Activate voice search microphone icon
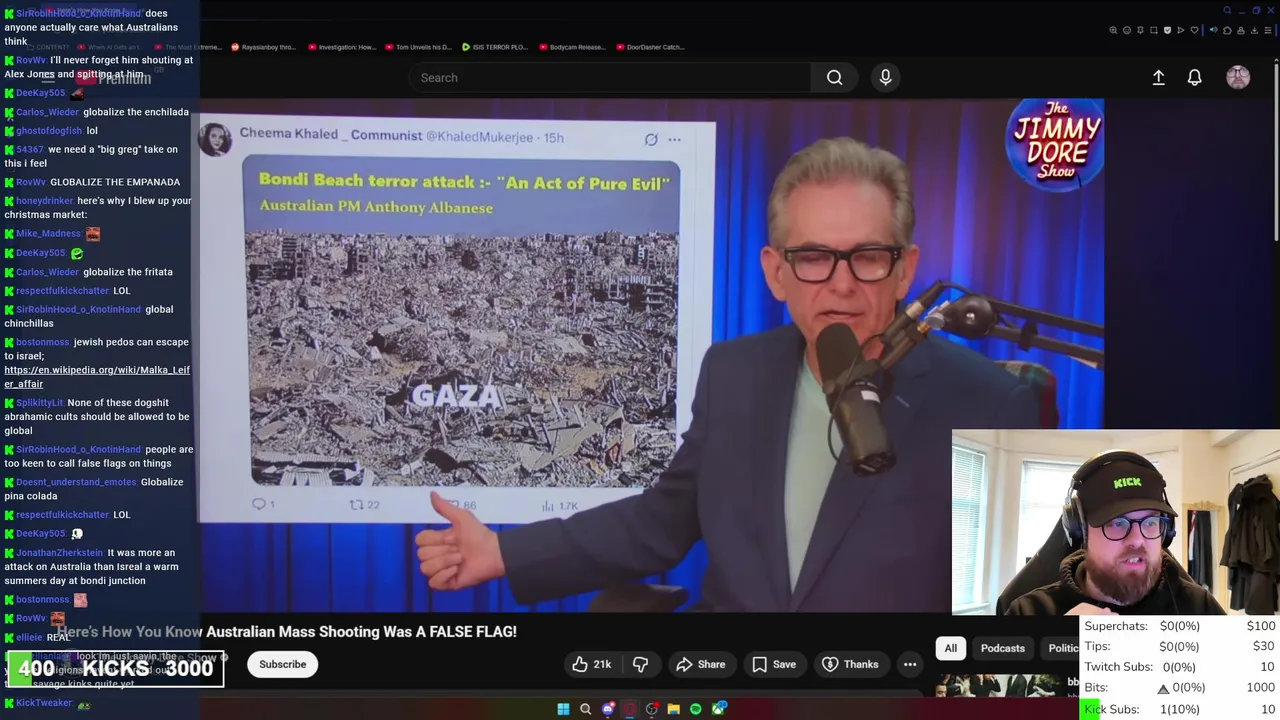 tap(885, 78)
